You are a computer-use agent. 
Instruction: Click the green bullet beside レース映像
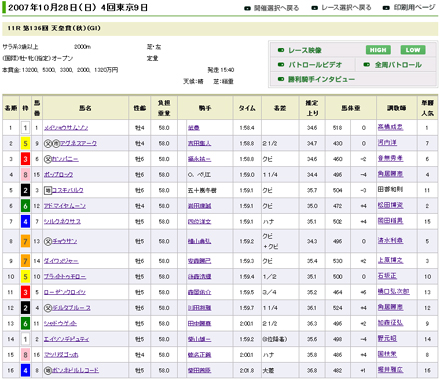281,50
